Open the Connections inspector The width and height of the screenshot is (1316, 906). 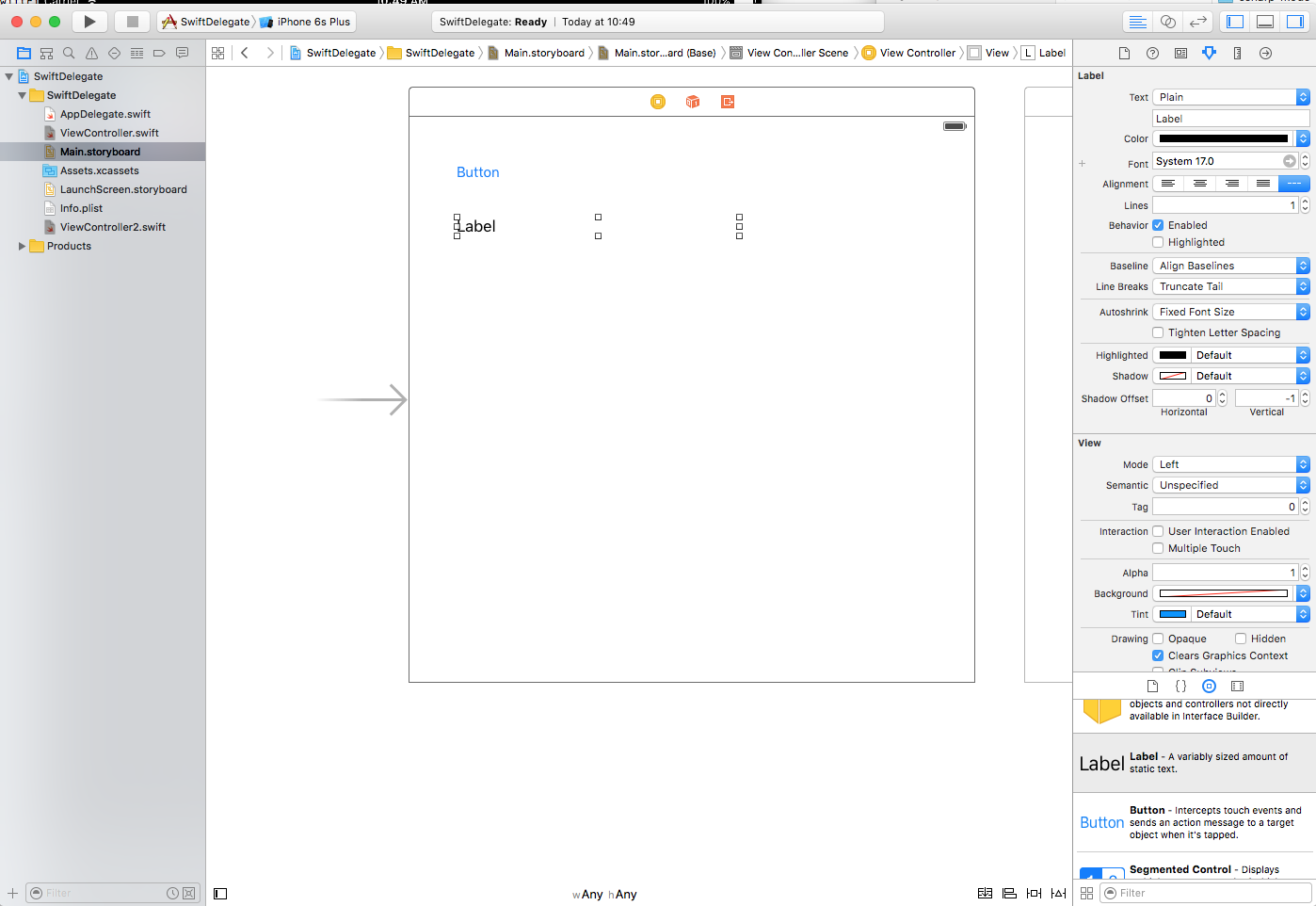pyautogui.click(x=1265, y=54)
